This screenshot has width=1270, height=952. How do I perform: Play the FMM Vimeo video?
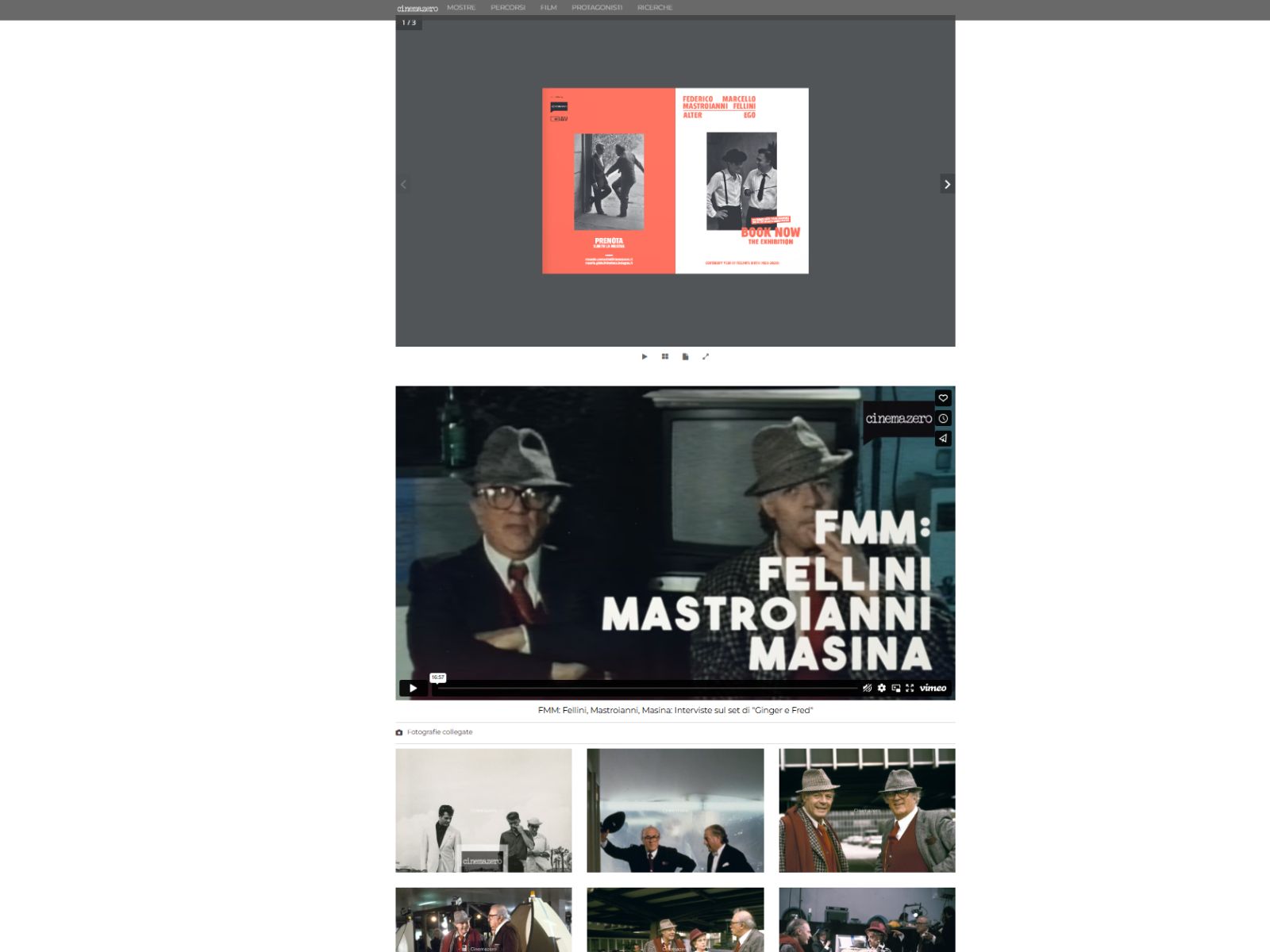click(413, 688)
